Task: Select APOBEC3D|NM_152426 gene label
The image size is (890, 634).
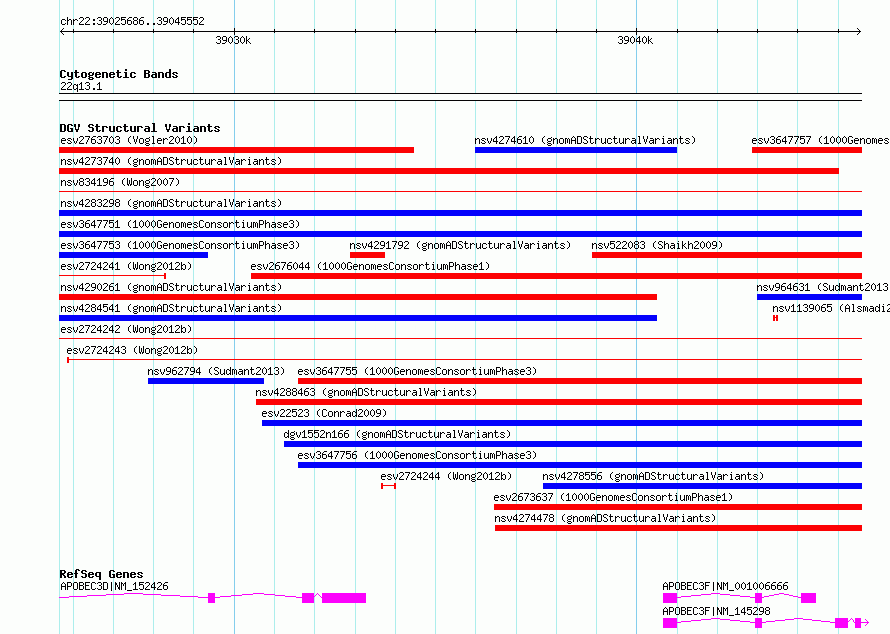Action: (114, 586)
